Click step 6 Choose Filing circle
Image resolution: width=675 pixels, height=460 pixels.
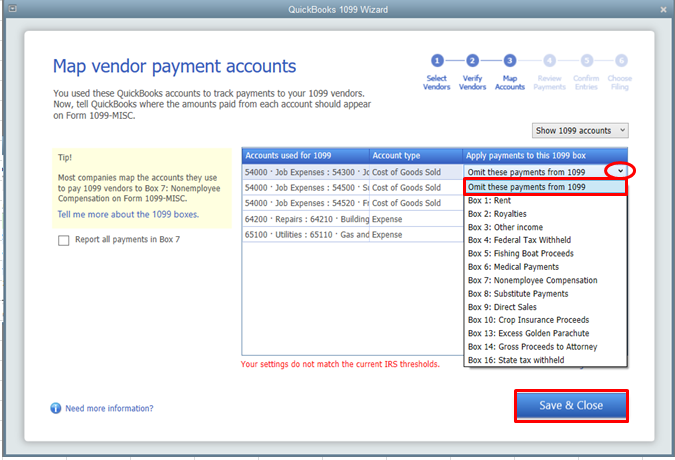(x=621, y=61)
